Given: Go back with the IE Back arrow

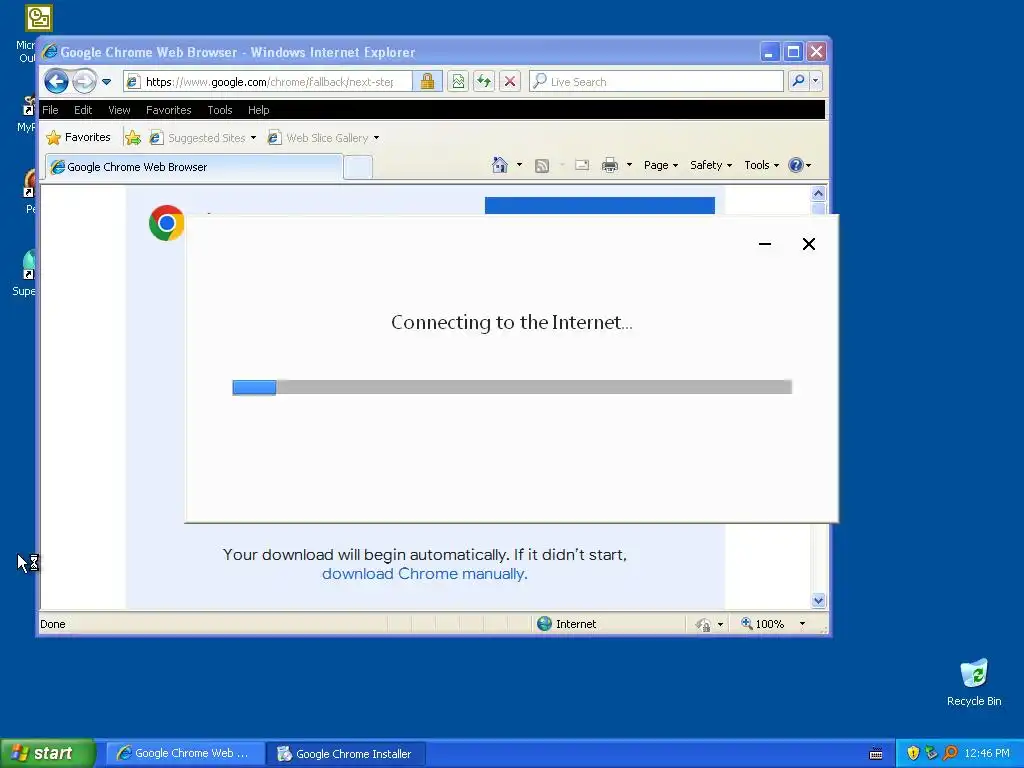Looking at the screenshot, I should [x=56, y=82].
